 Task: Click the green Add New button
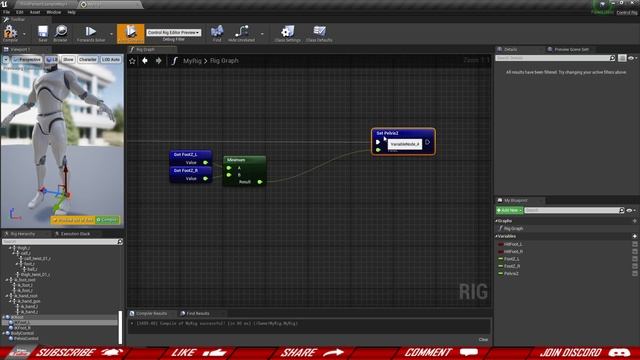509,210
